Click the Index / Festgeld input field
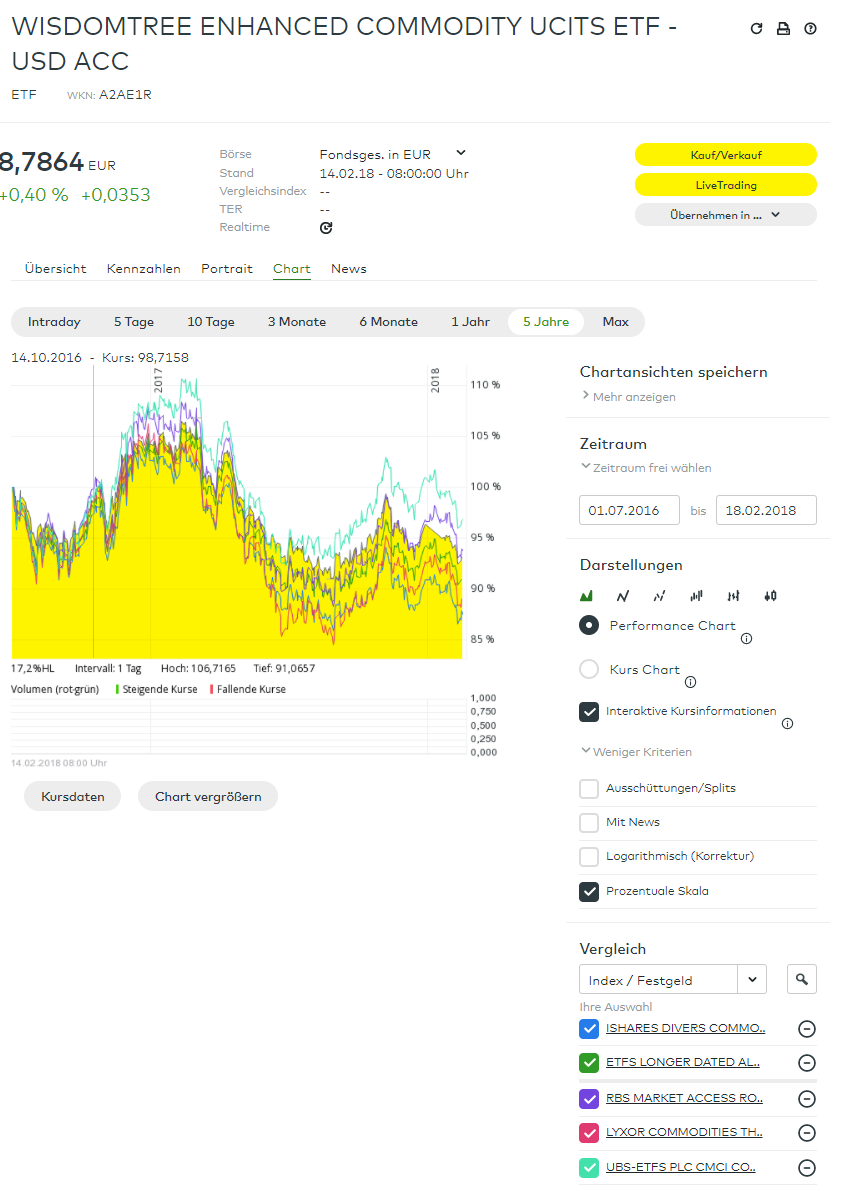Viewport: 847px width, 1191px height. coord(658,980)
